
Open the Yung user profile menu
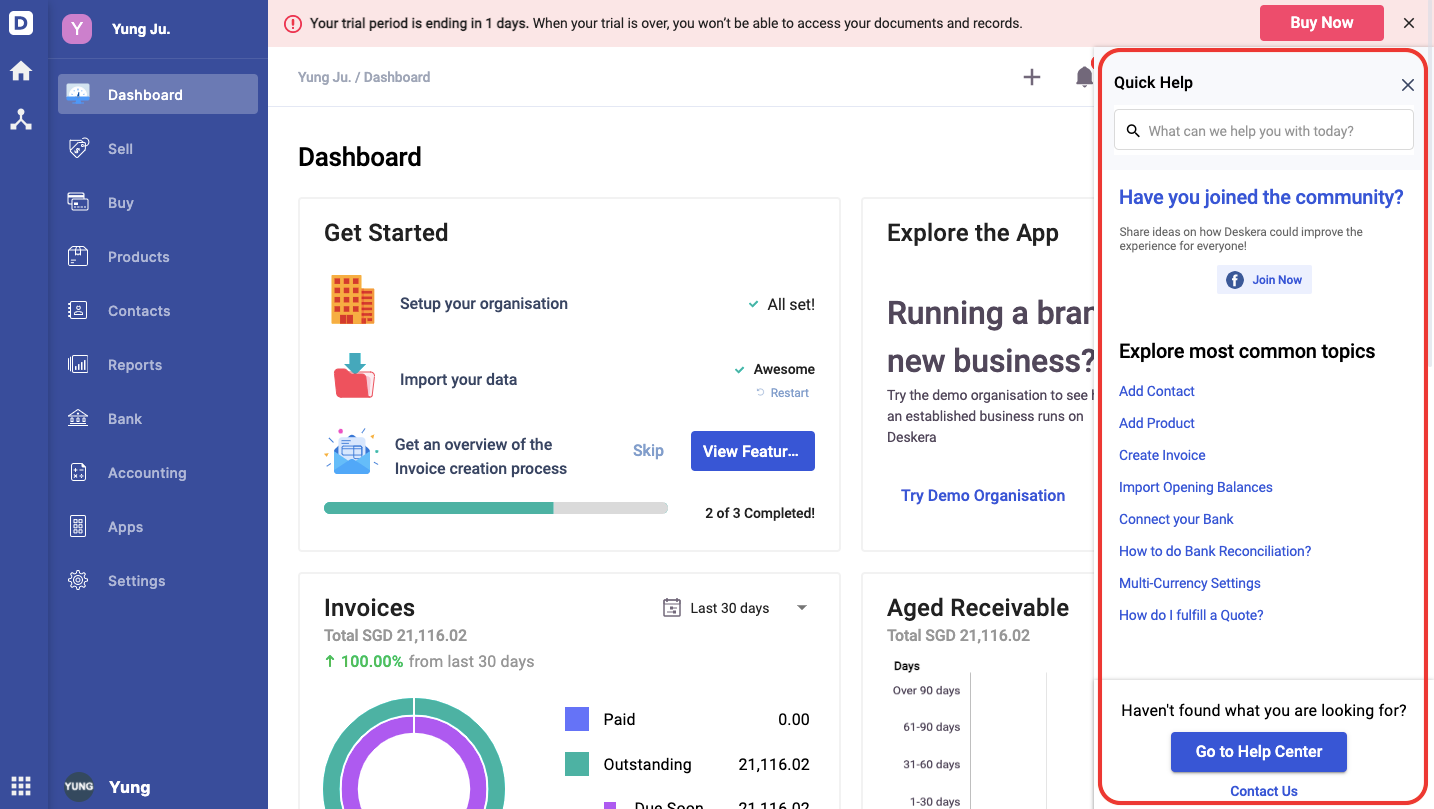click(x=130, y=787)
